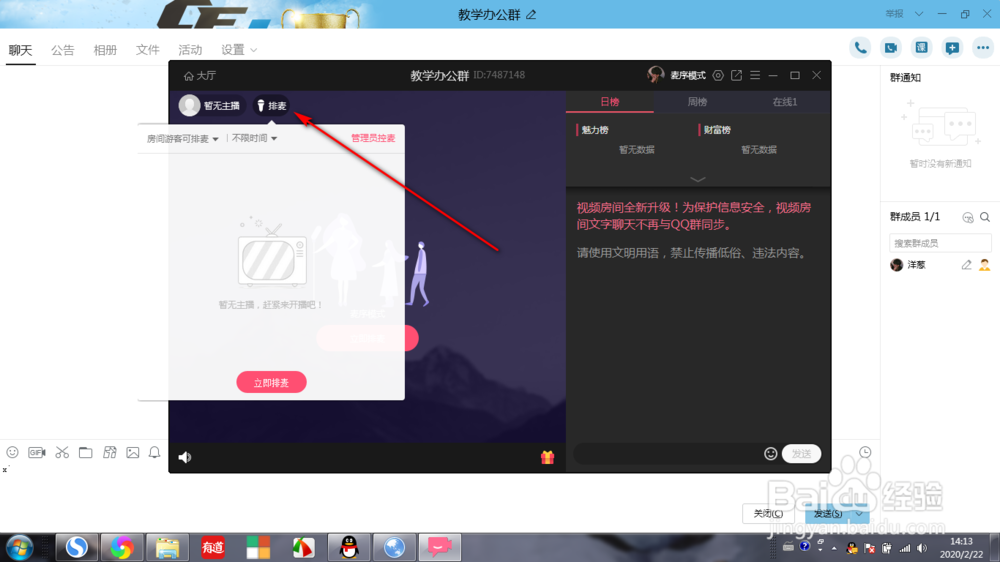Click the room chat input field

tap(666, 454)
